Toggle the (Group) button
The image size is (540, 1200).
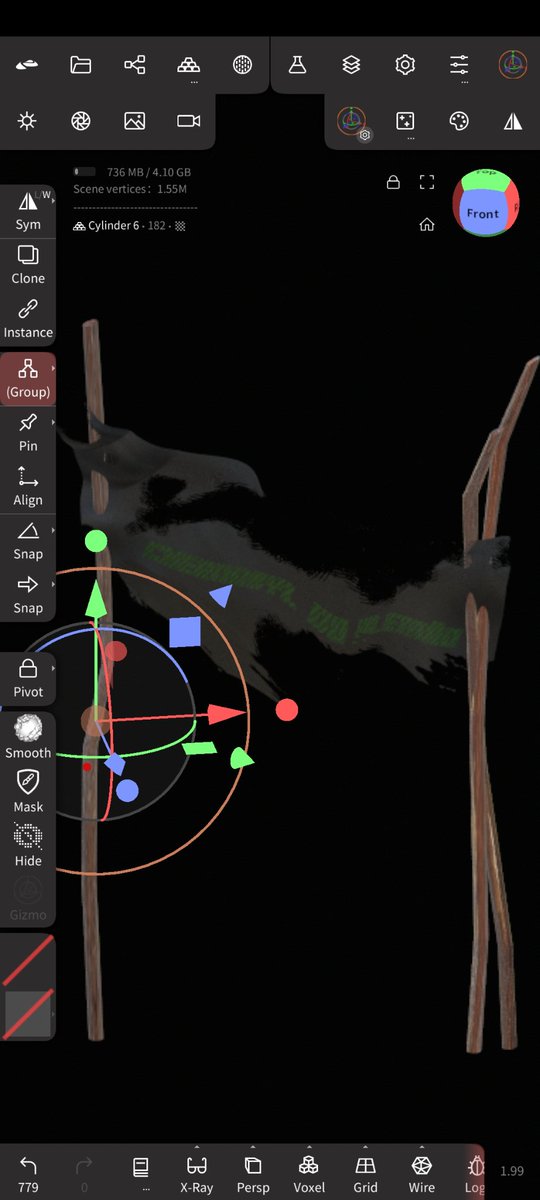pos(28,379)
